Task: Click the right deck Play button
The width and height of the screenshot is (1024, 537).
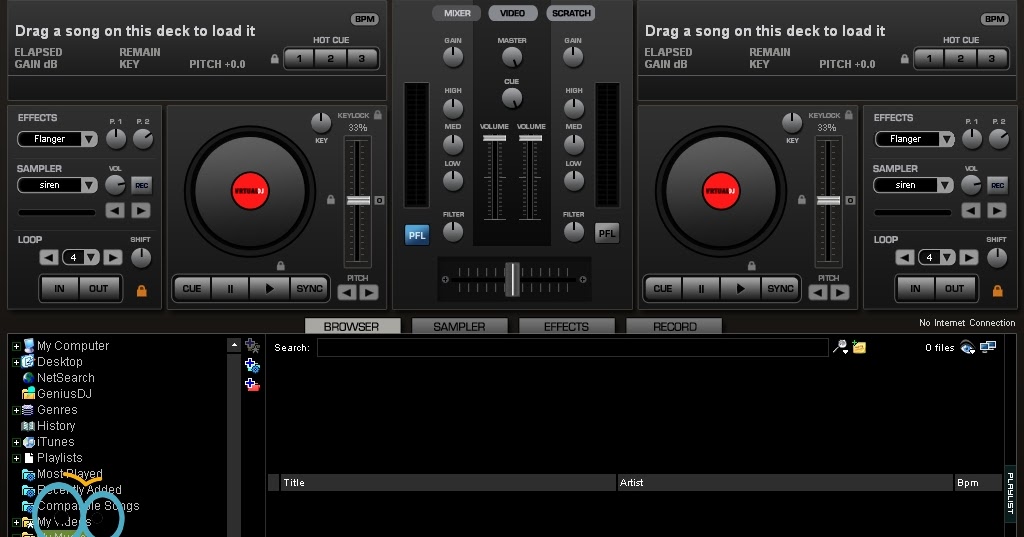Action: (x=741, y=288)
